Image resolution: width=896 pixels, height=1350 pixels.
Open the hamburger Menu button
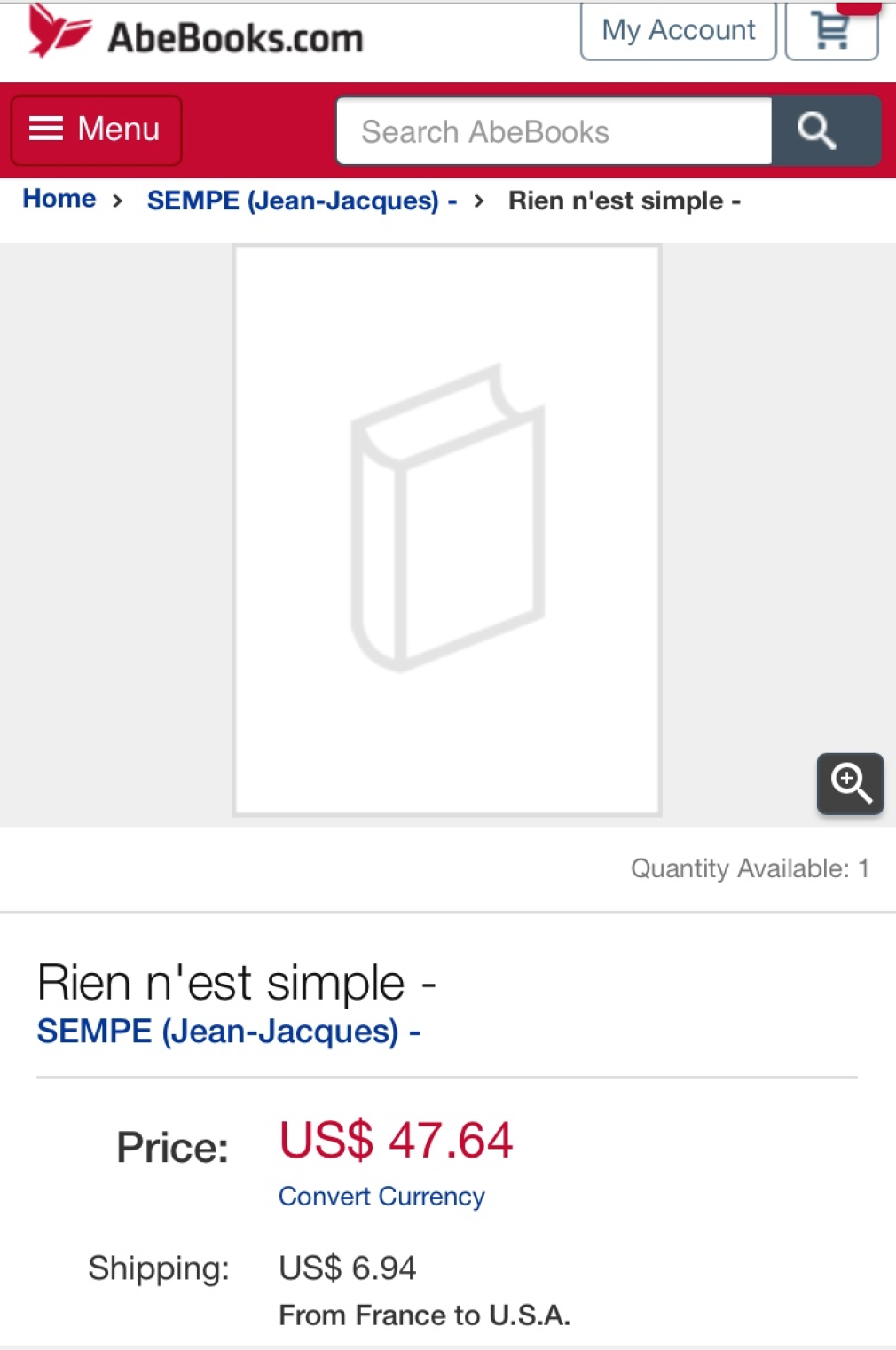point(96,130)
